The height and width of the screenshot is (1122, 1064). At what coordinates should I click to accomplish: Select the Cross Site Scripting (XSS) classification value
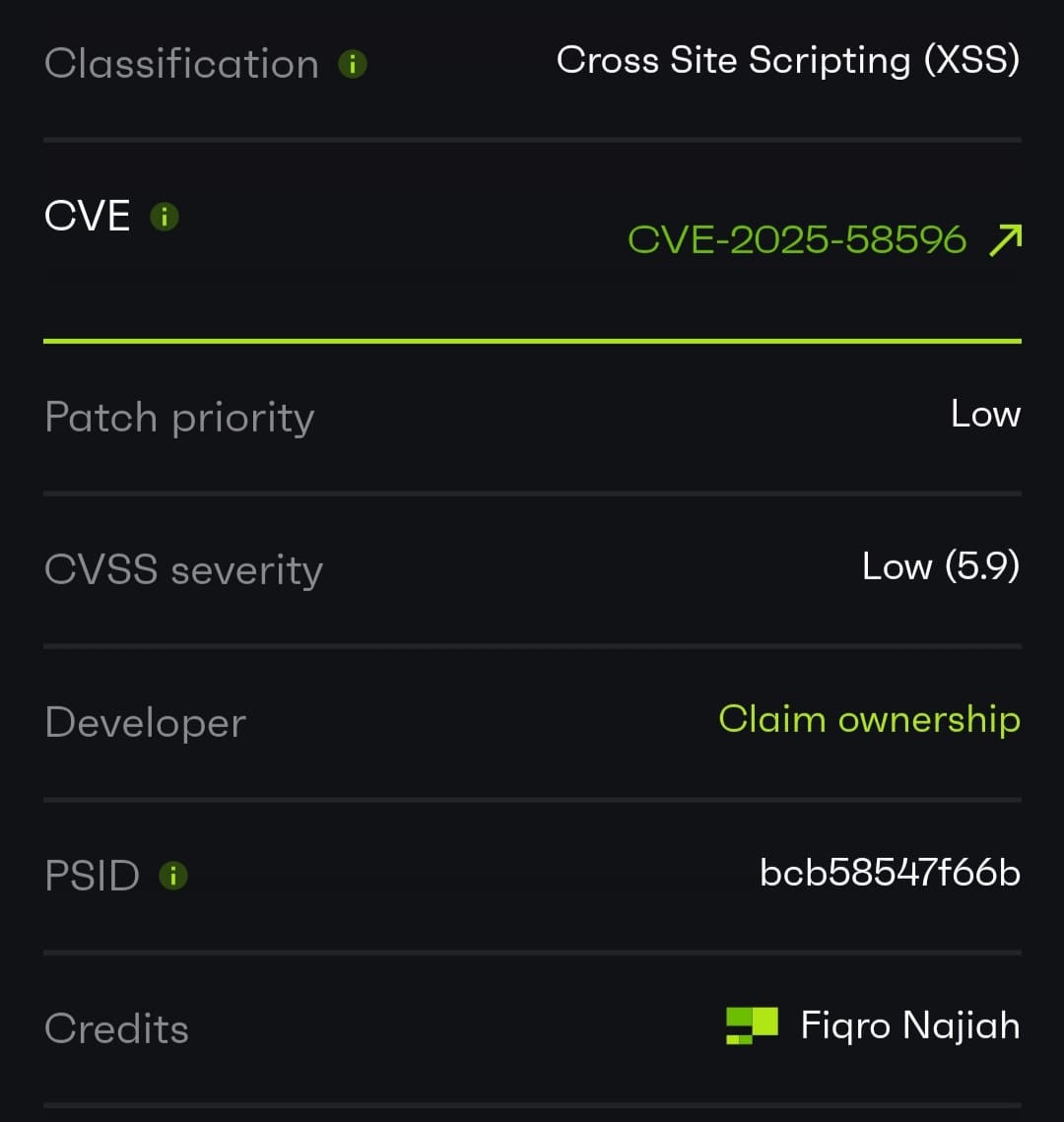click(787, 61)
